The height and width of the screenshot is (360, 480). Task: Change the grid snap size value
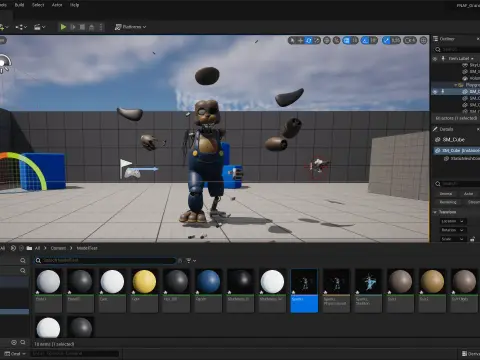[355, 40]
